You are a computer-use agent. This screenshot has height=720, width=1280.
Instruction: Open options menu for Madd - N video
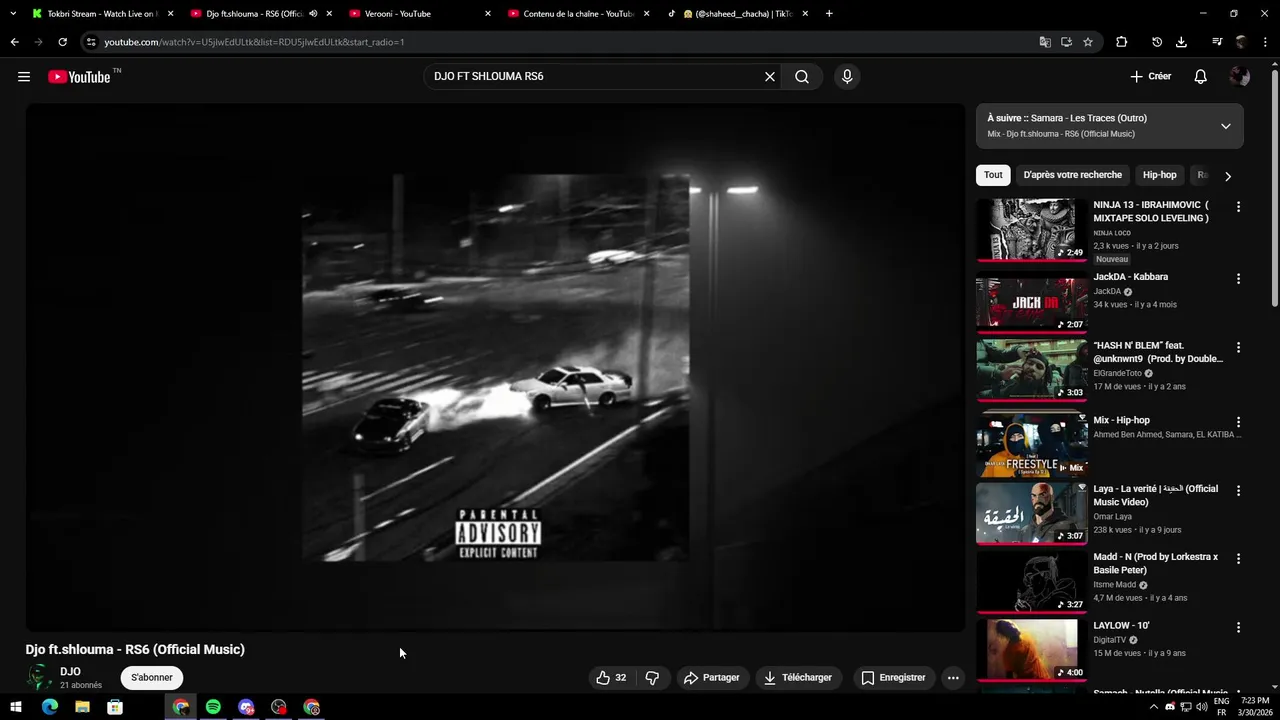point(1238,559)
